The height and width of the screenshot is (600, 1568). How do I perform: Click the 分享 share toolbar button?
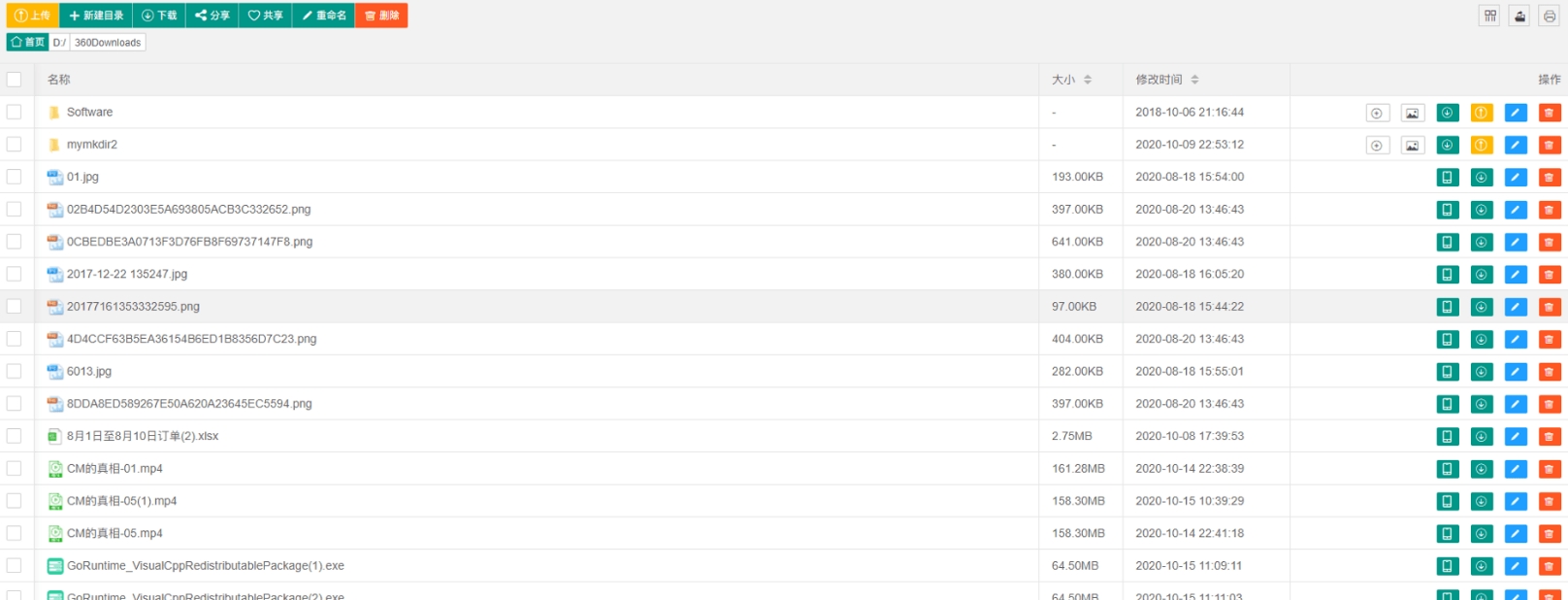(212, 16)
